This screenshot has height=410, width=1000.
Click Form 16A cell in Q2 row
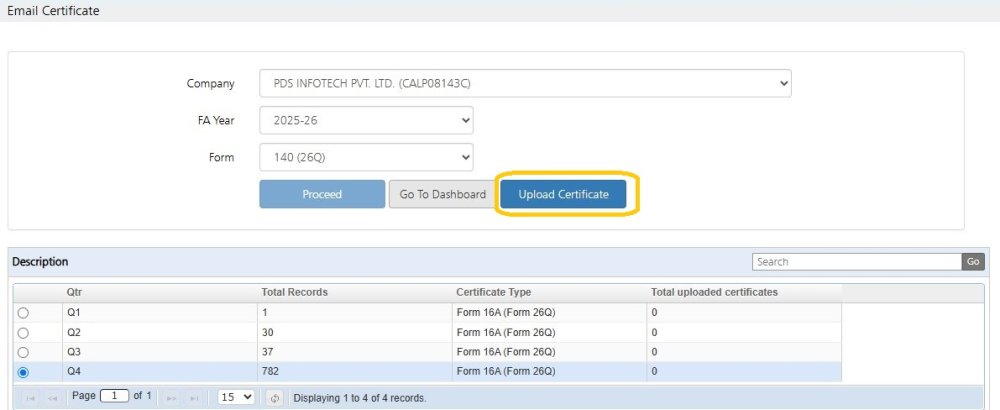point(549,333)
